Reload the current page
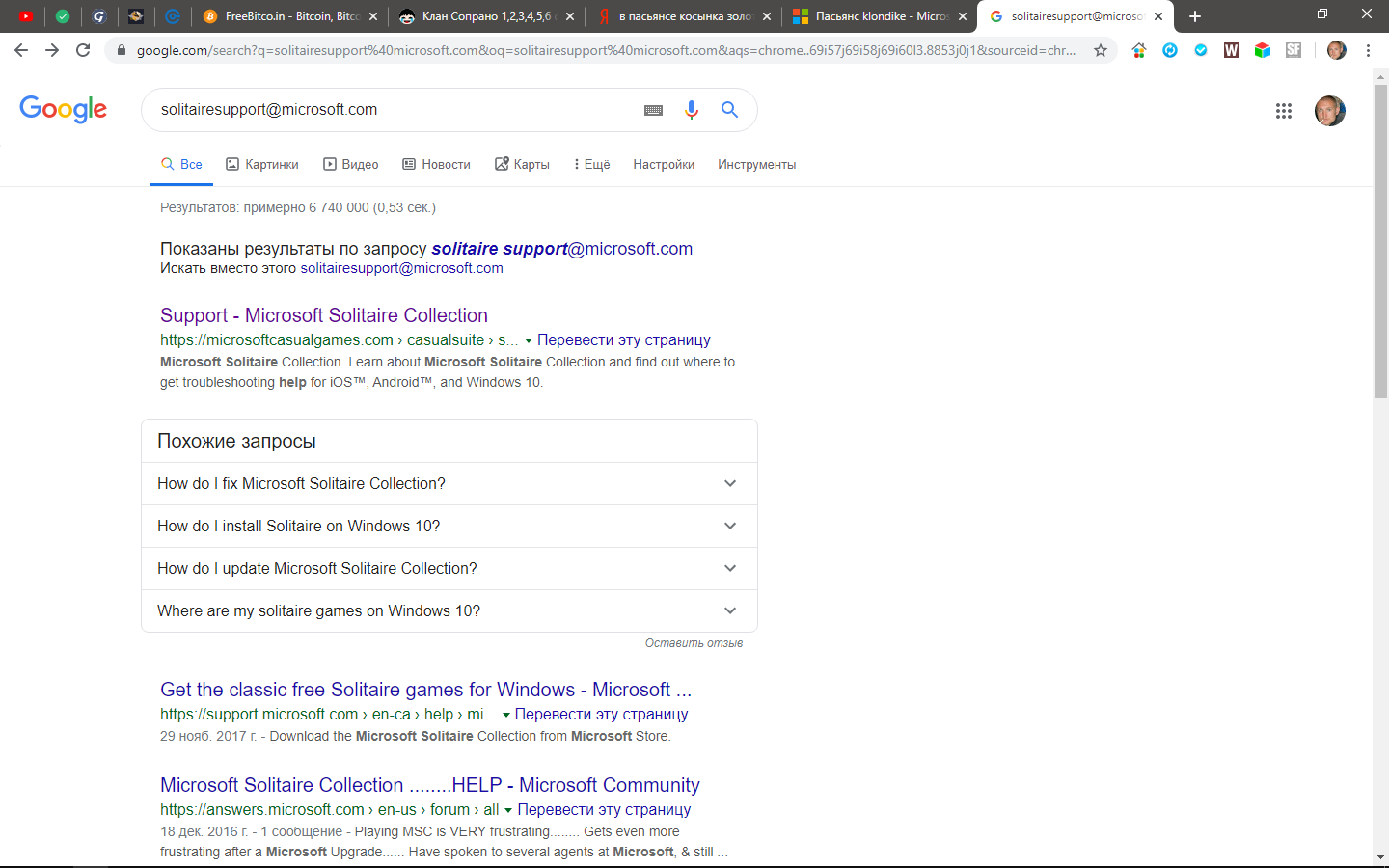Screen dimensions: 1389x868 83,50
